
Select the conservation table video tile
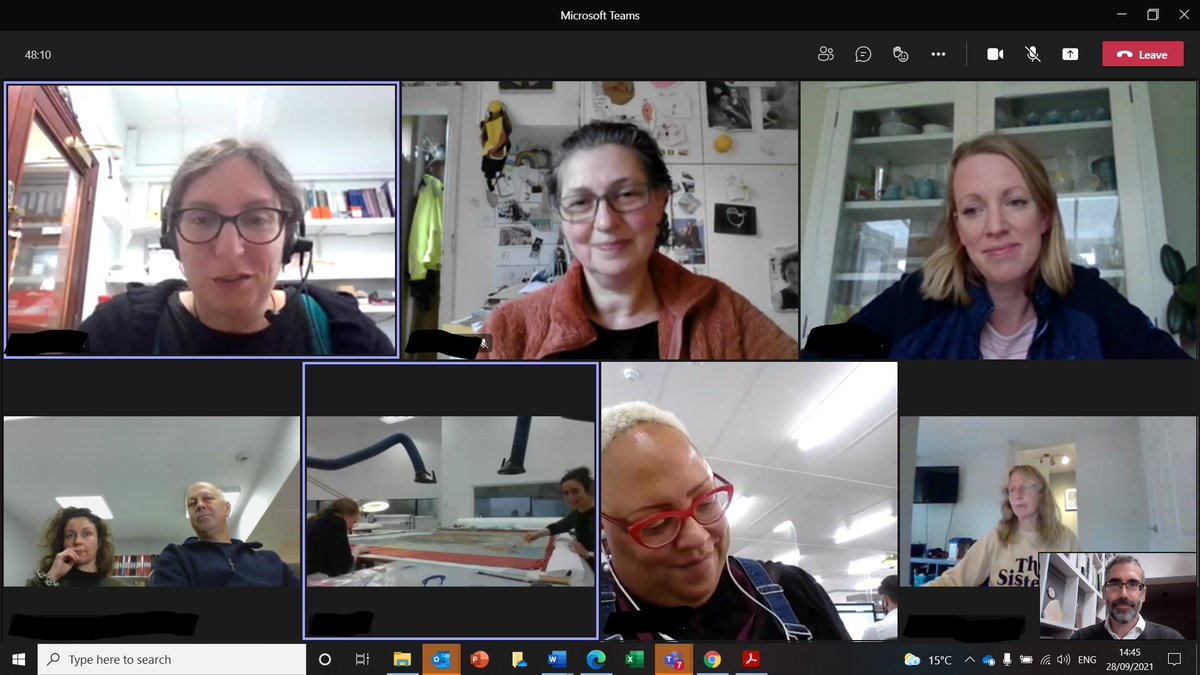[x=450, y=501]
